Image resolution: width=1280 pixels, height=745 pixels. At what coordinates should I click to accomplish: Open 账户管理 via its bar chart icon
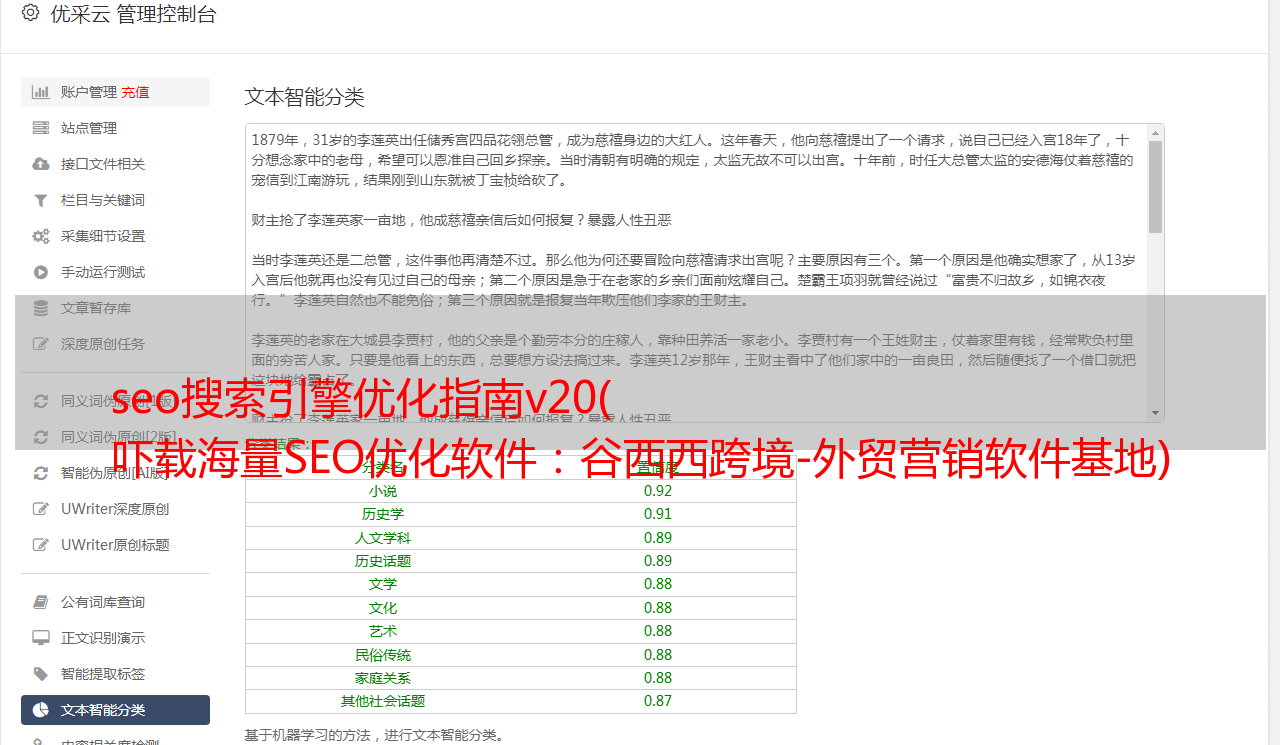41,92
